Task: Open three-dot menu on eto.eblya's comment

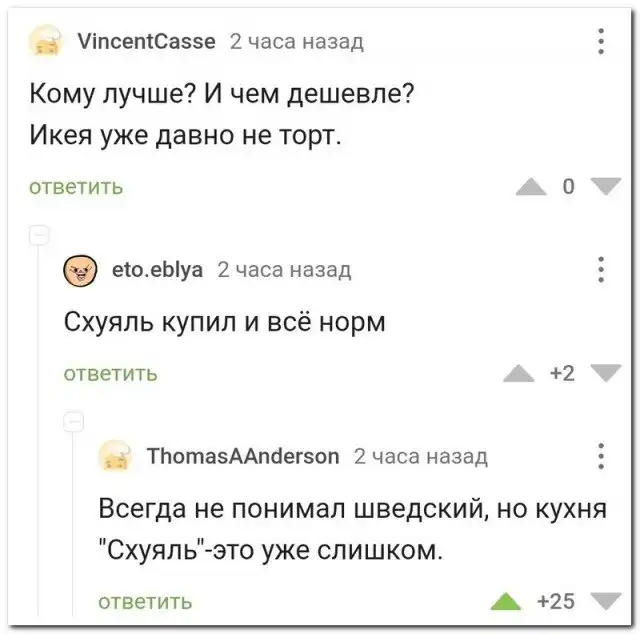Action: coord(600,270)
